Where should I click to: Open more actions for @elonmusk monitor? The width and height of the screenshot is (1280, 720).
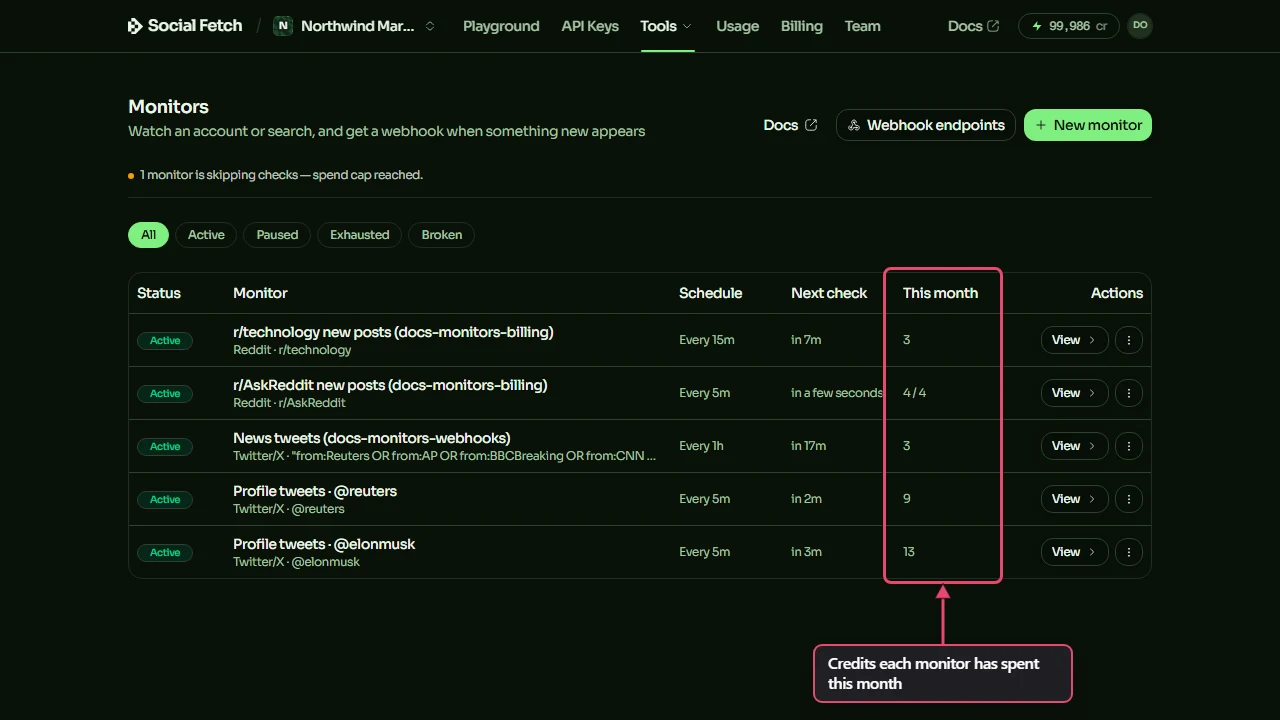(x=1129, y=552)
